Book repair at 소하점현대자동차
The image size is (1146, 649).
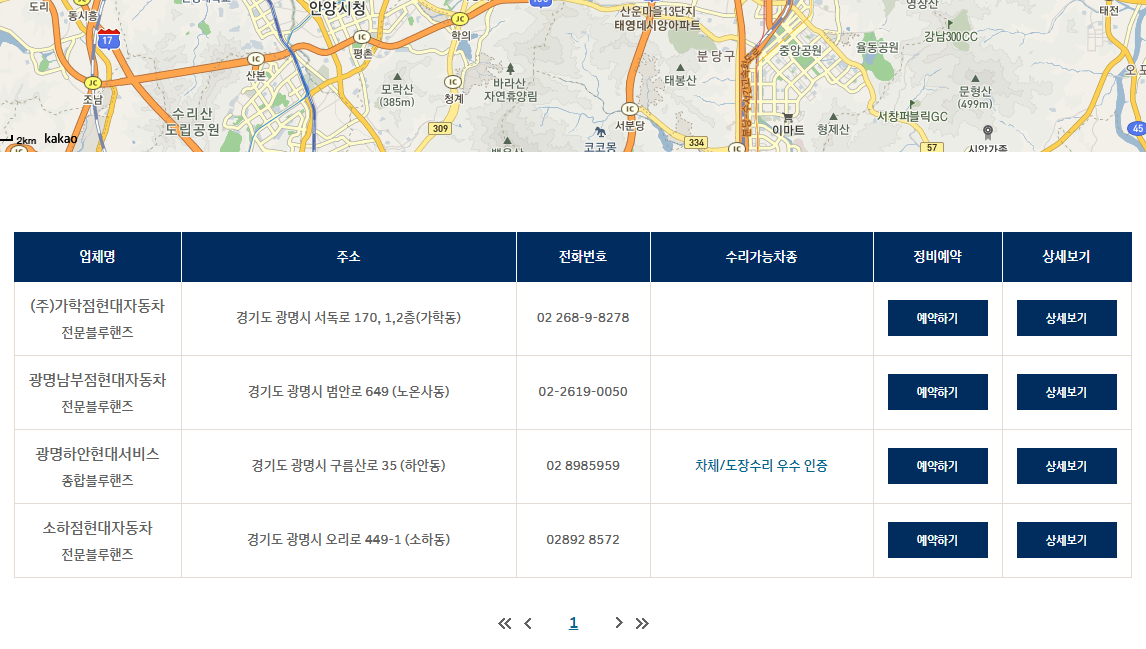[x=938, y=539]
